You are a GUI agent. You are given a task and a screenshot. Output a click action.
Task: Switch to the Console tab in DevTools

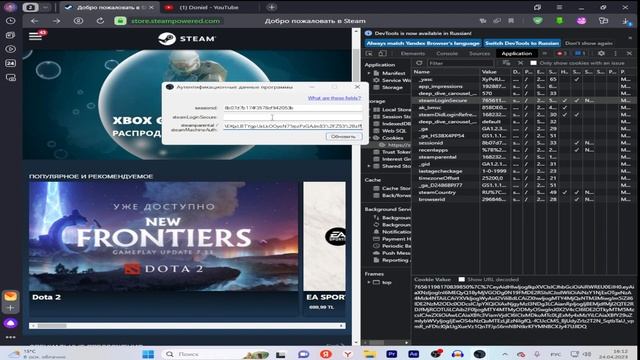coord(447,53)
